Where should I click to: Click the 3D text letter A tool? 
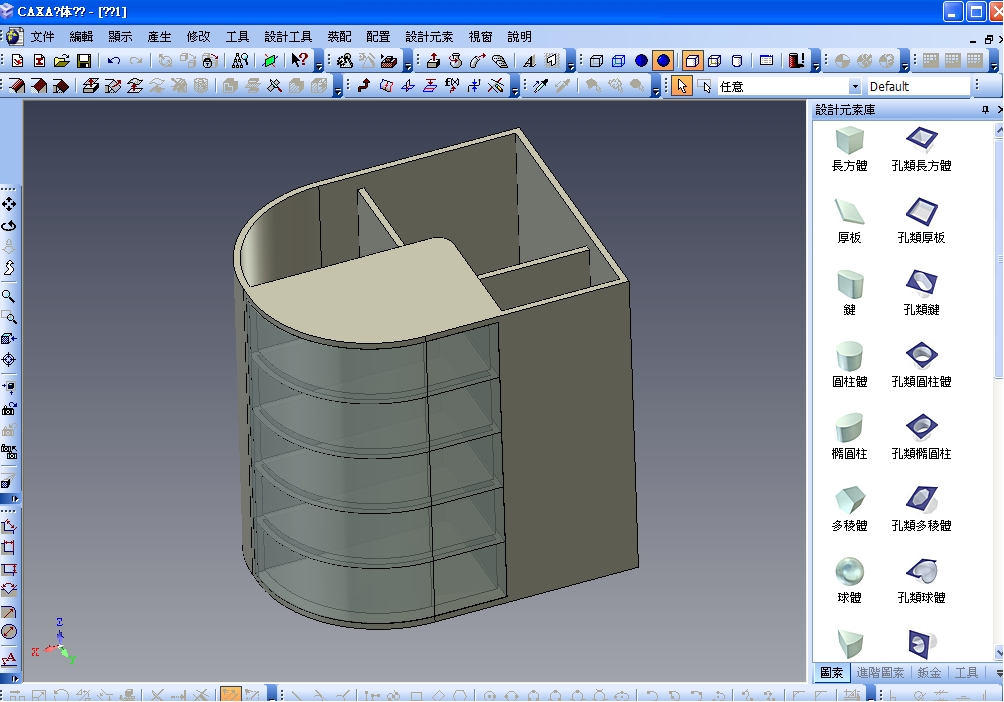pyautogui.click(x=529, y=61)
